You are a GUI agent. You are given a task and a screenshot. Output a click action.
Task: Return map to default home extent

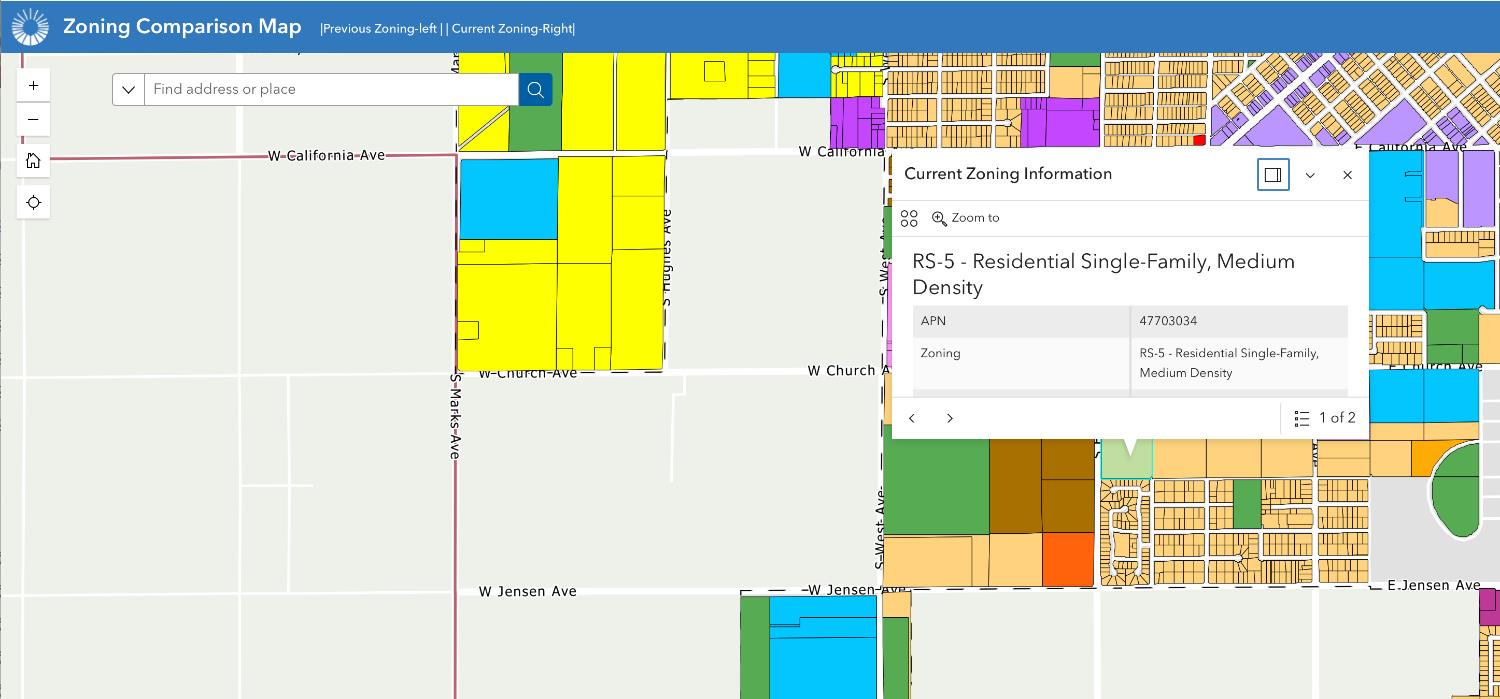[33, 161]
